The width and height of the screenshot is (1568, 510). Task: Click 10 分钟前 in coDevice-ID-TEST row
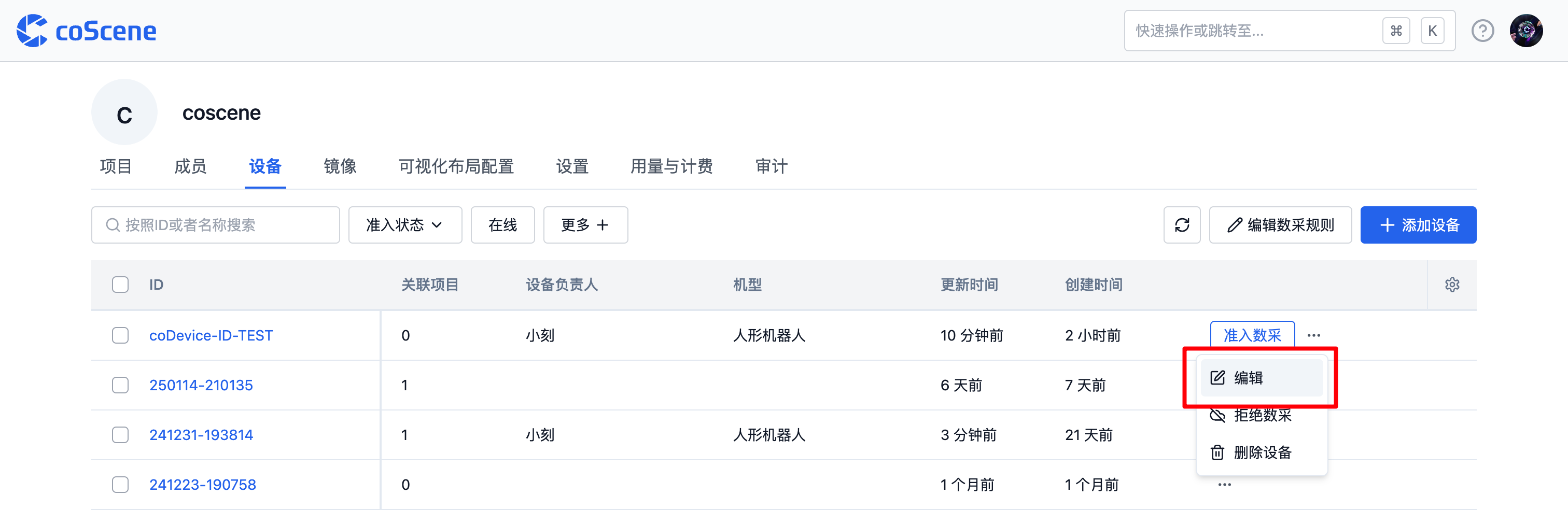(972, 336)
